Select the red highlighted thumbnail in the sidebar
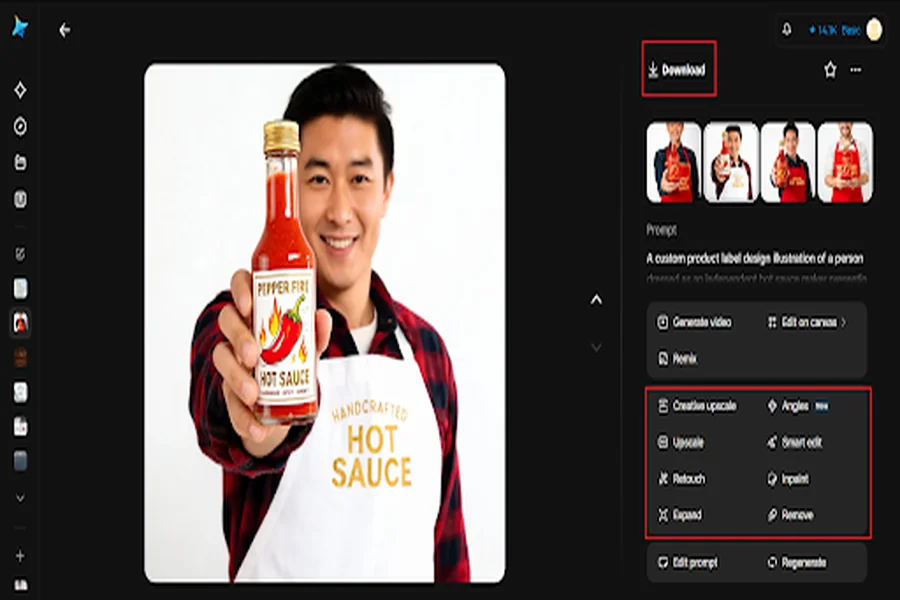Screen dimensions: 900x600 tap(20, 323)
